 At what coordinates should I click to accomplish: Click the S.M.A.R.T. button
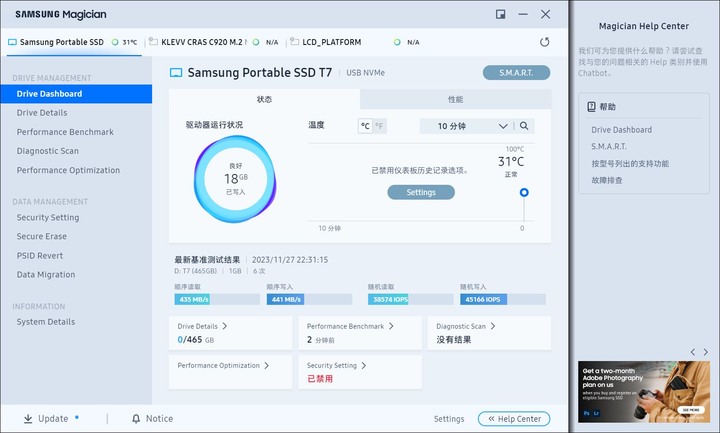pyautogui.click(x=516, y=73)
